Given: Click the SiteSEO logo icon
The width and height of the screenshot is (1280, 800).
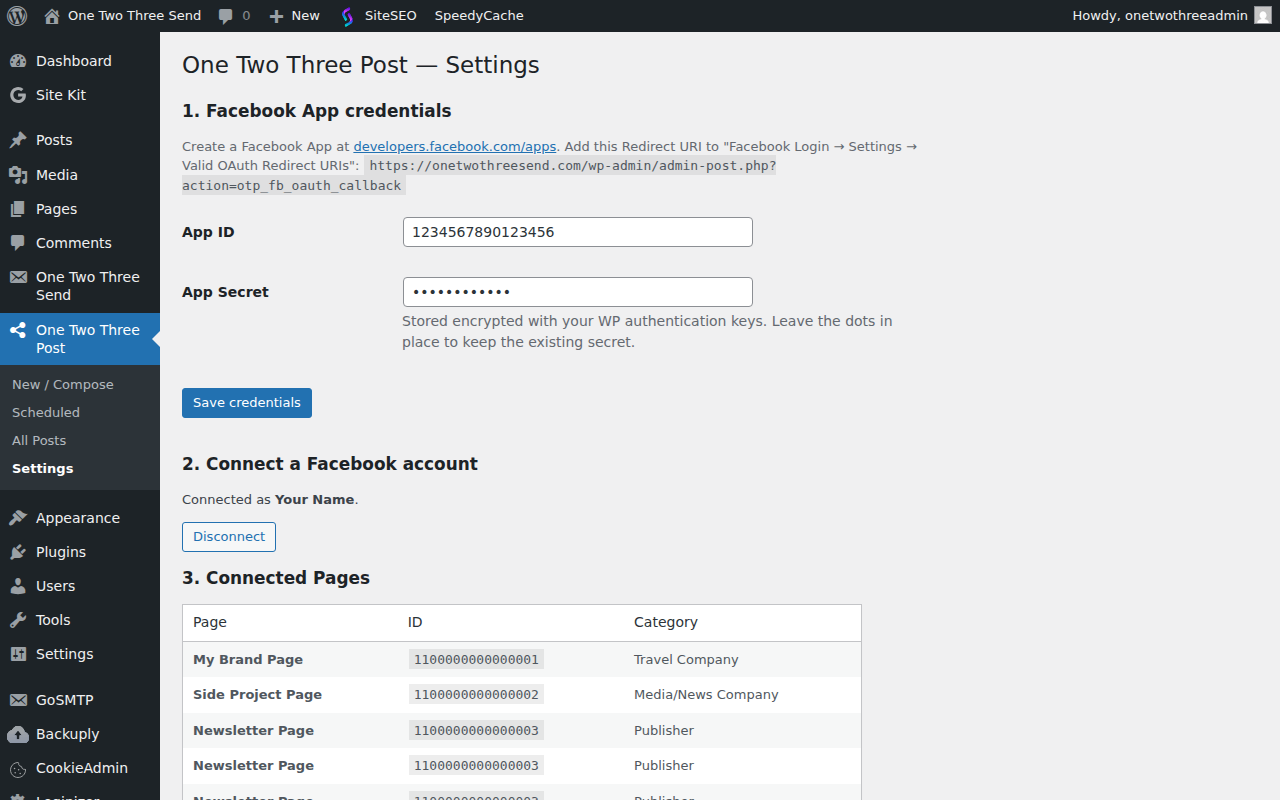Looking at the screenshot, I should point(347,16).
